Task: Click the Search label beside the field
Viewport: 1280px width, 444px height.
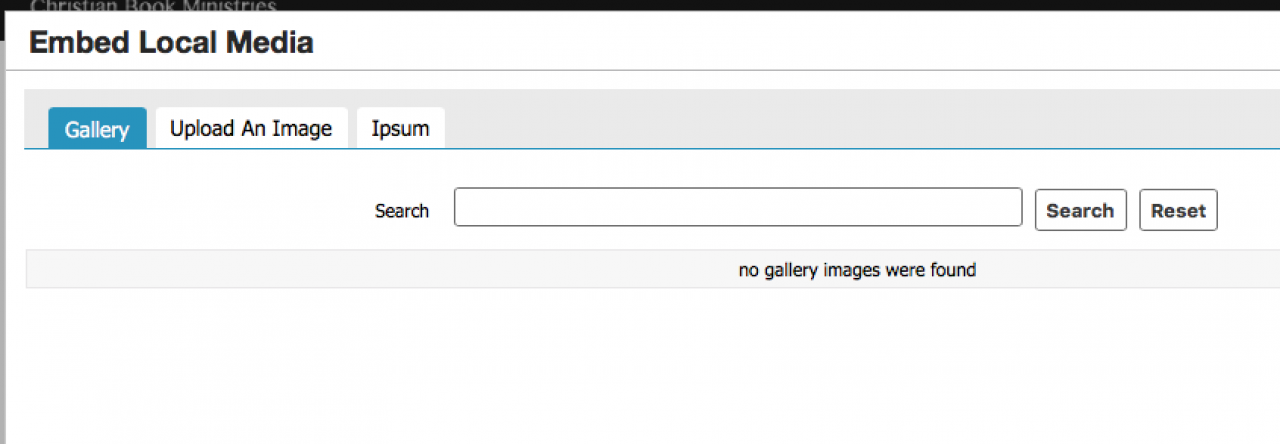Action: click(402, 211)
